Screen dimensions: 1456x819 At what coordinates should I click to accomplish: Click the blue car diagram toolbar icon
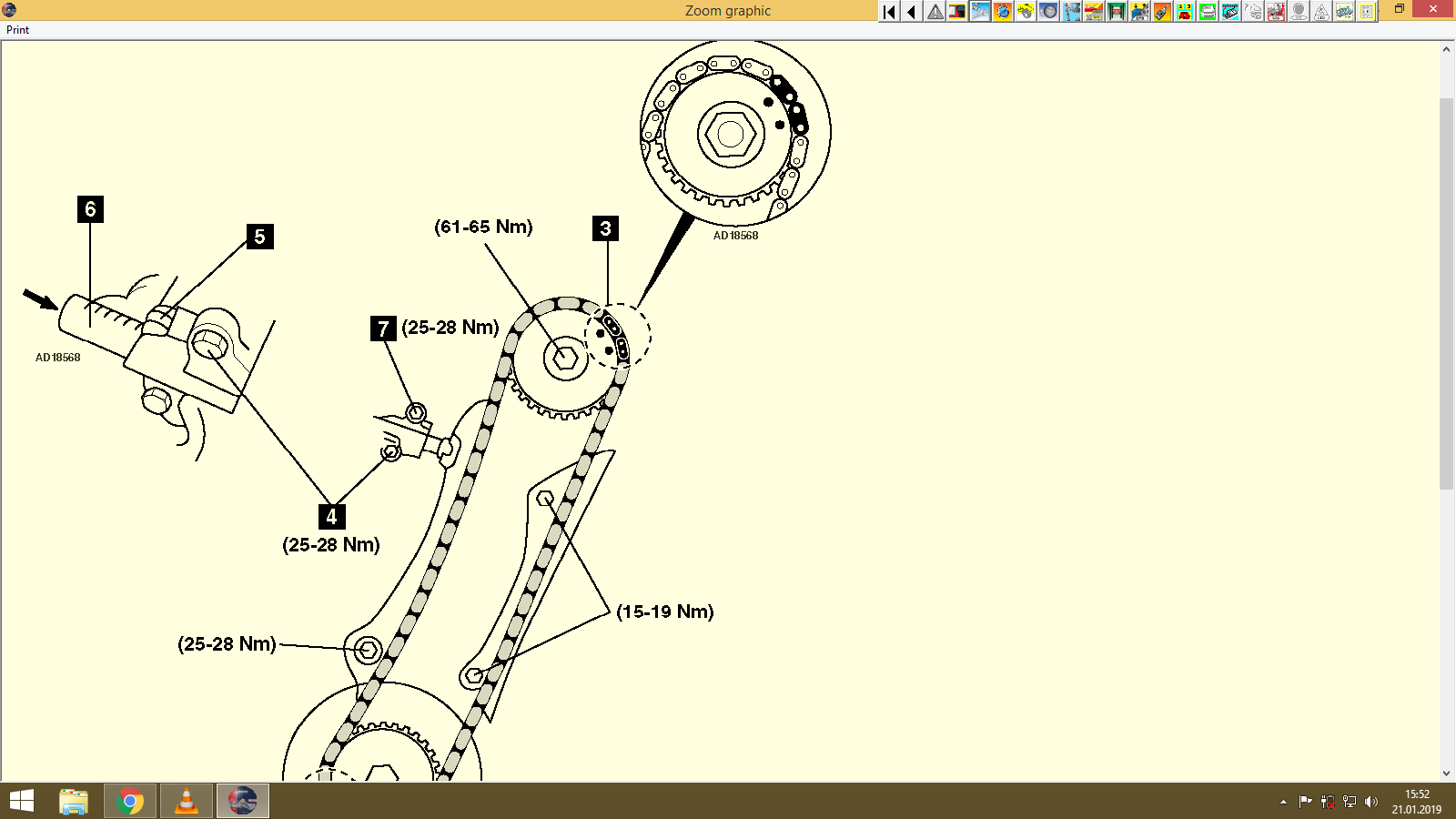[1344, 12]
